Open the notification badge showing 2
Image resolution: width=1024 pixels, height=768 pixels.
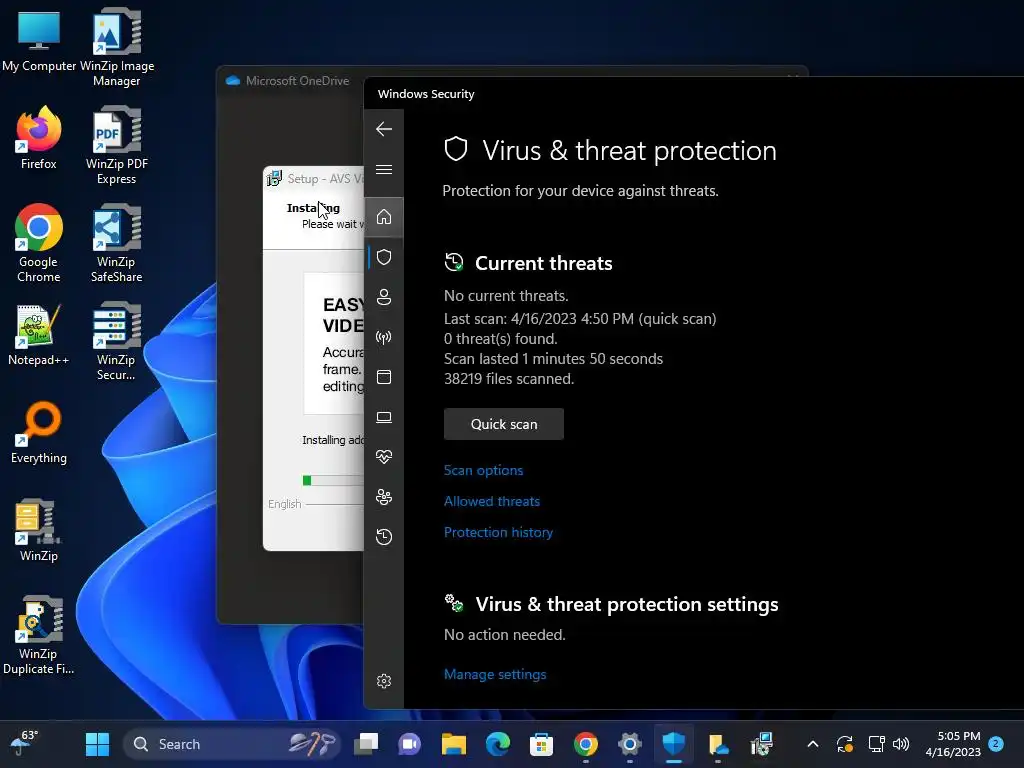(x=996, y=744)
